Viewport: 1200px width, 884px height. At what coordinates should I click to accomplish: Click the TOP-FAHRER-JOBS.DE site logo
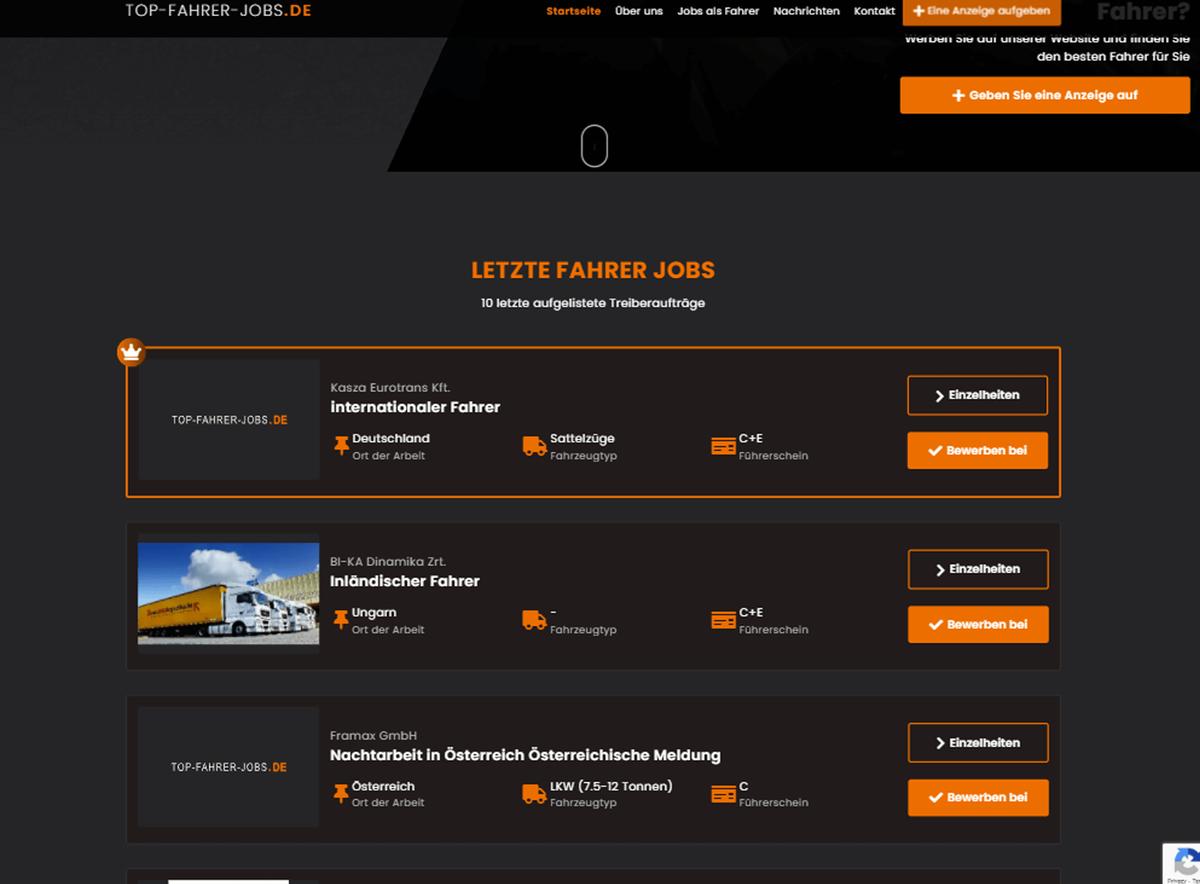click(218, 10)
